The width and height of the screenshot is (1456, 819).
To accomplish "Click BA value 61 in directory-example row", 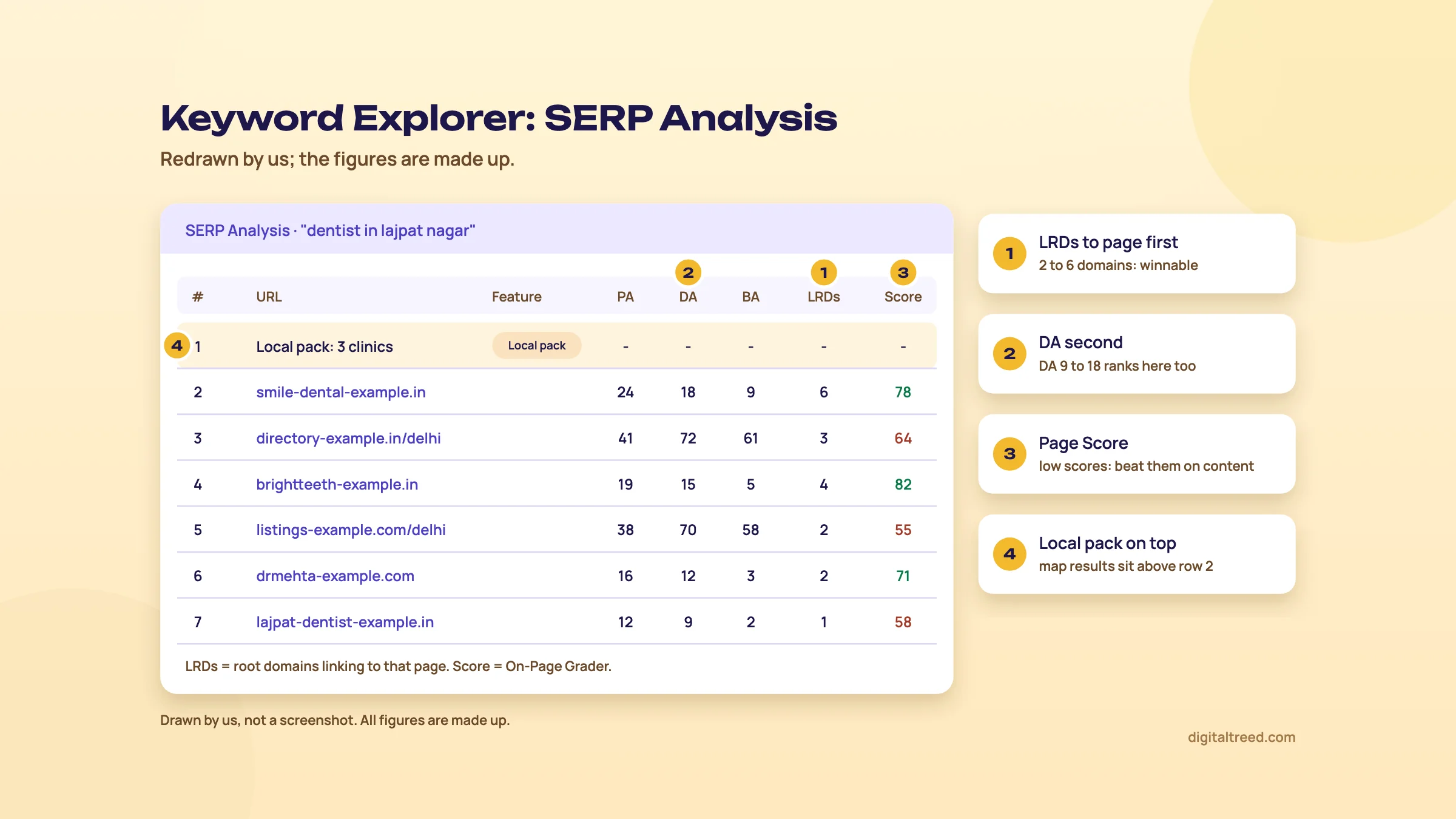I will pyautogui.click(x=750, y=438).
